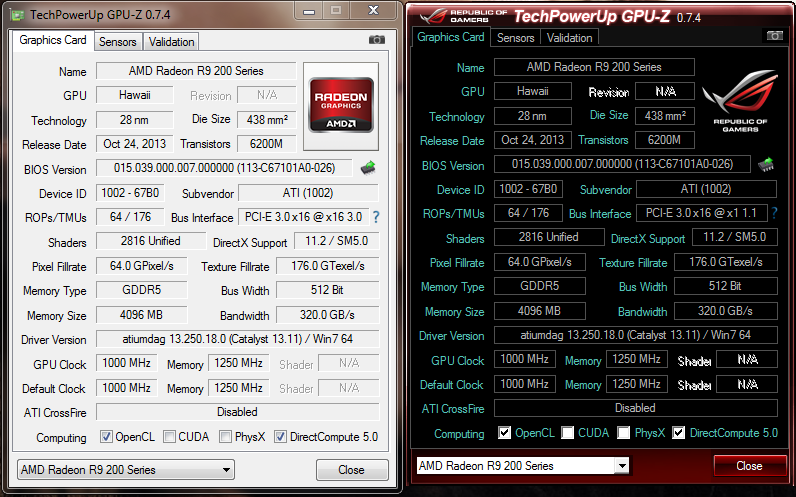Click BIOS save chip icon in ROG window
Image resolution: width=796 pixels, height=497 pixels.
(766, 164)
